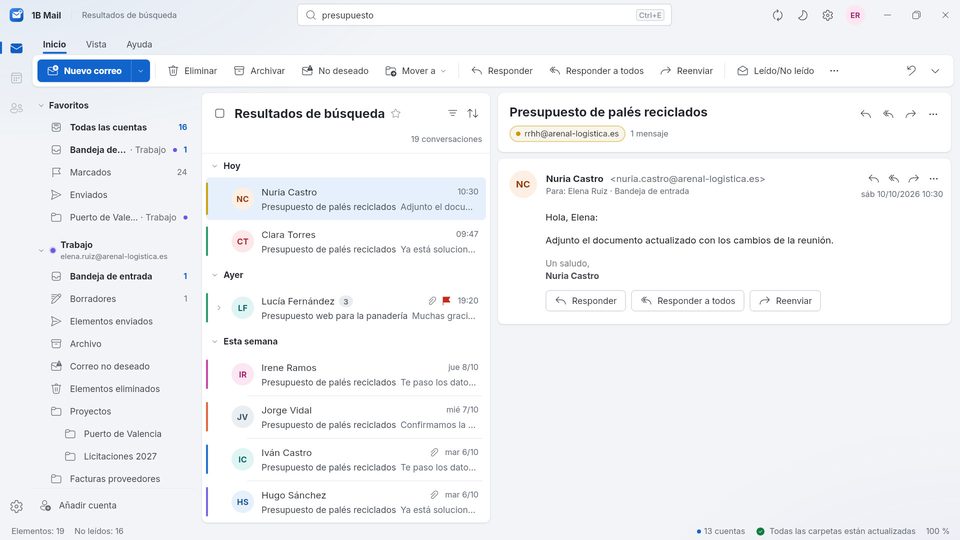Collapse the Hoy group
This screenshot has height=540, width=960.
[215, 166]
